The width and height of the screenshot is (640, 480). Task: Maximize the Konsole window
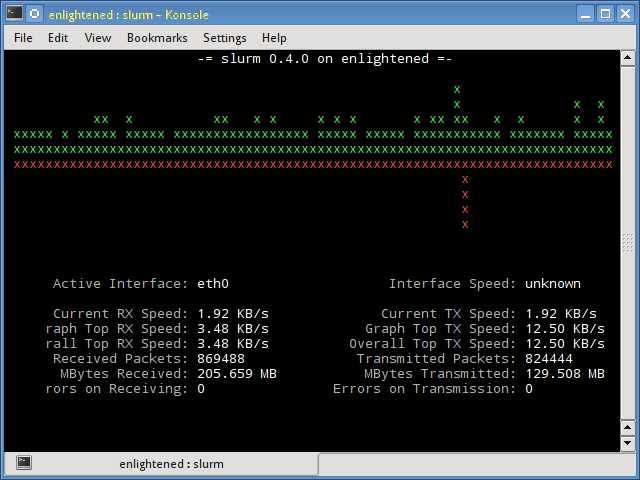point(606,14)
